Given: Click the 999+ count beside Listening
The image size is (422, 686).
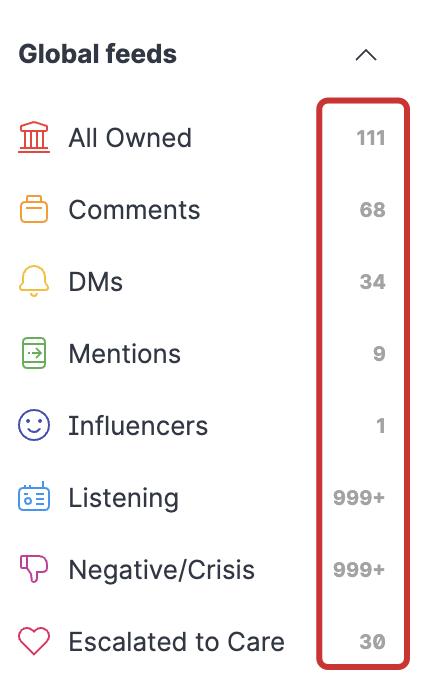Looking at the screenshot, I should [x=359, y=497].
